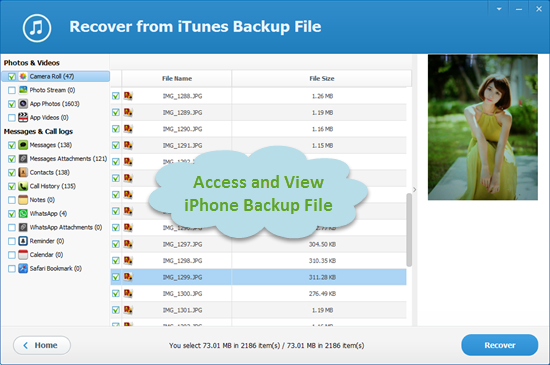This screenshot has width=550, height=365.
Task: Click the file icon of IMG_1289.JPG
Action: point(128,112)
